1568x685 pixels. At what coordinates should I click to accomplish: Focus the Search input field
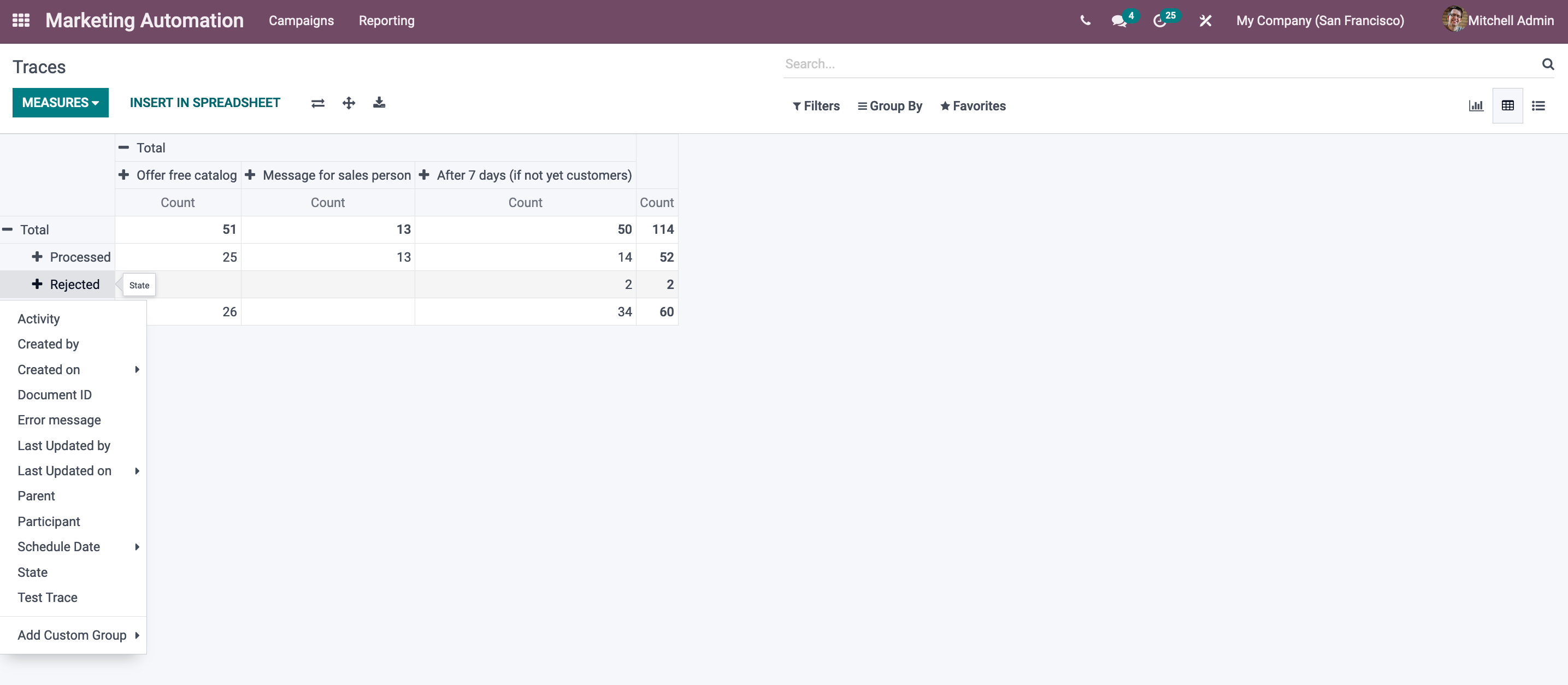click(x=1160, y=64)
